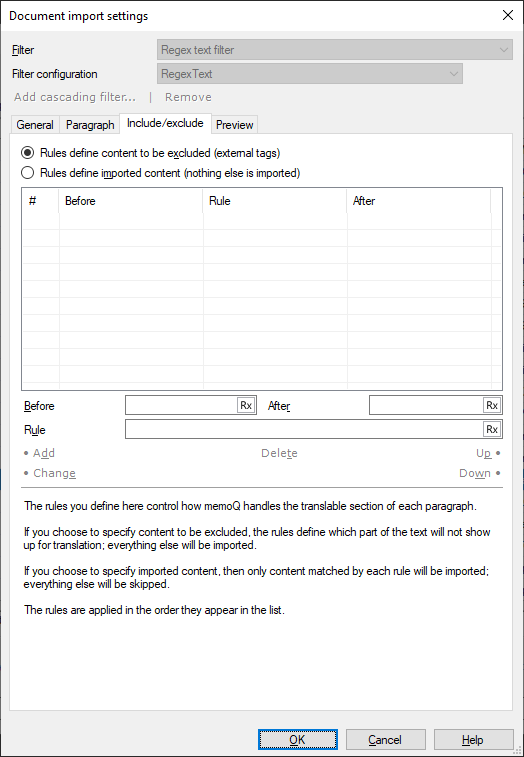The width and height of the screenshot is (524, 757).
Task: Click the After column header
Action: (x=419, y=201)
